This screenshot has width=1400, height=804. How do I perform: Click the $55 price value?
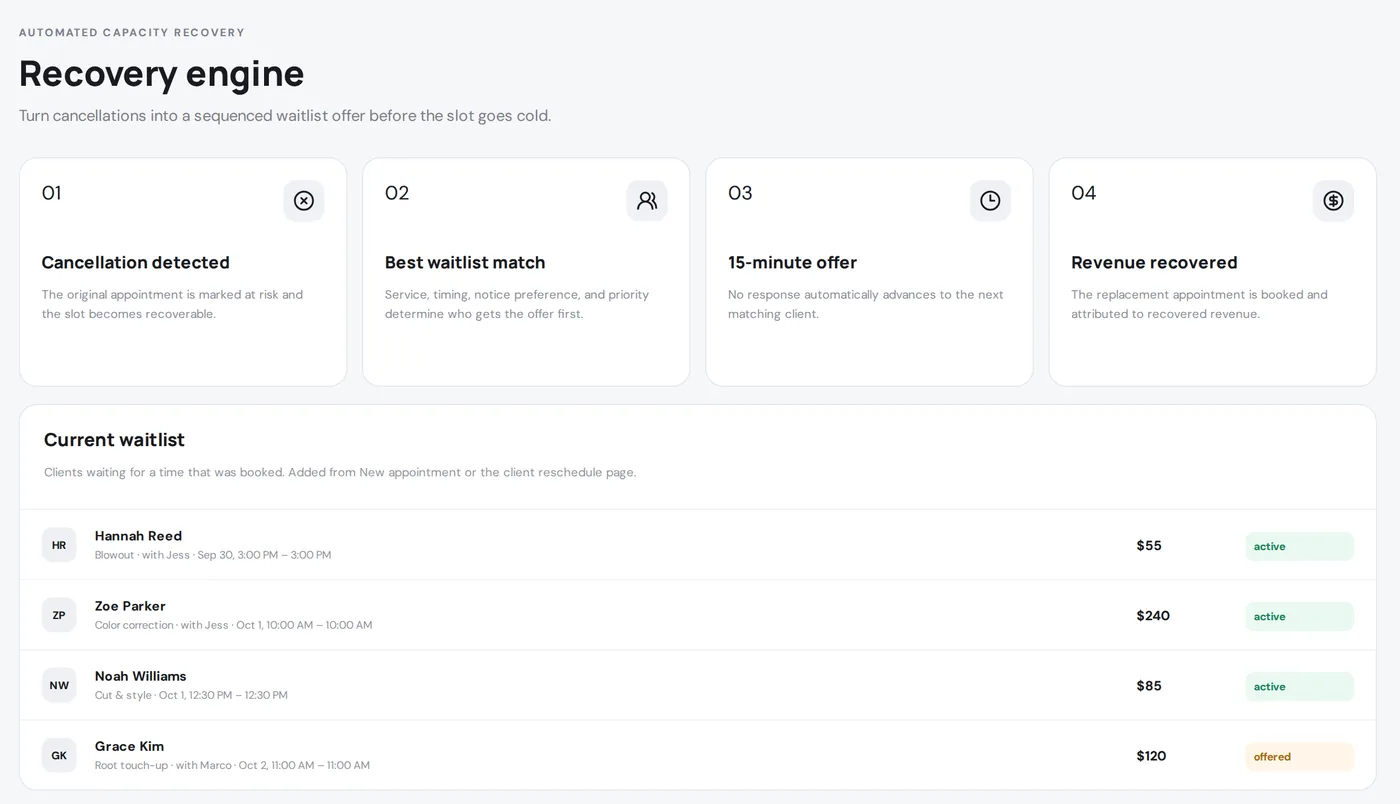1149,545
